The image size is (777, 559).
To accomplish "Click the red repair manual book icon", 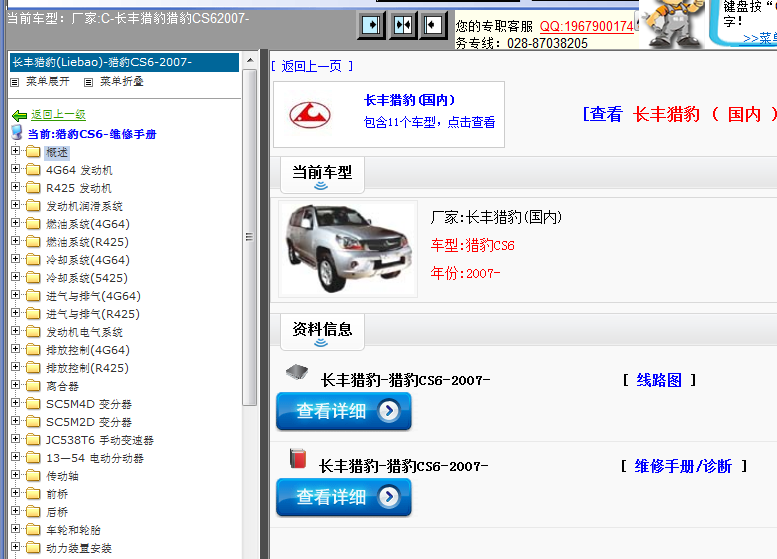I will [298, 458].
